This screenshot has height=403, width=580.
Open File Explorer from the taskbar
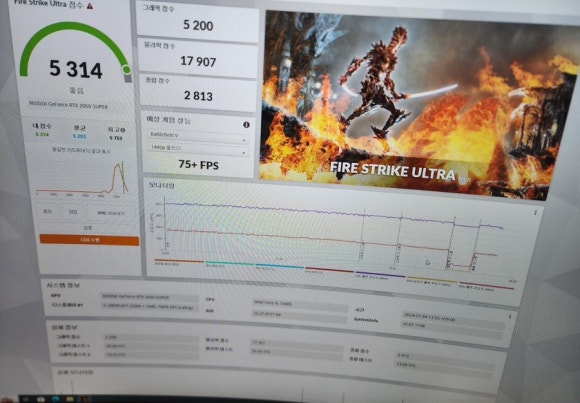[69, 399]
